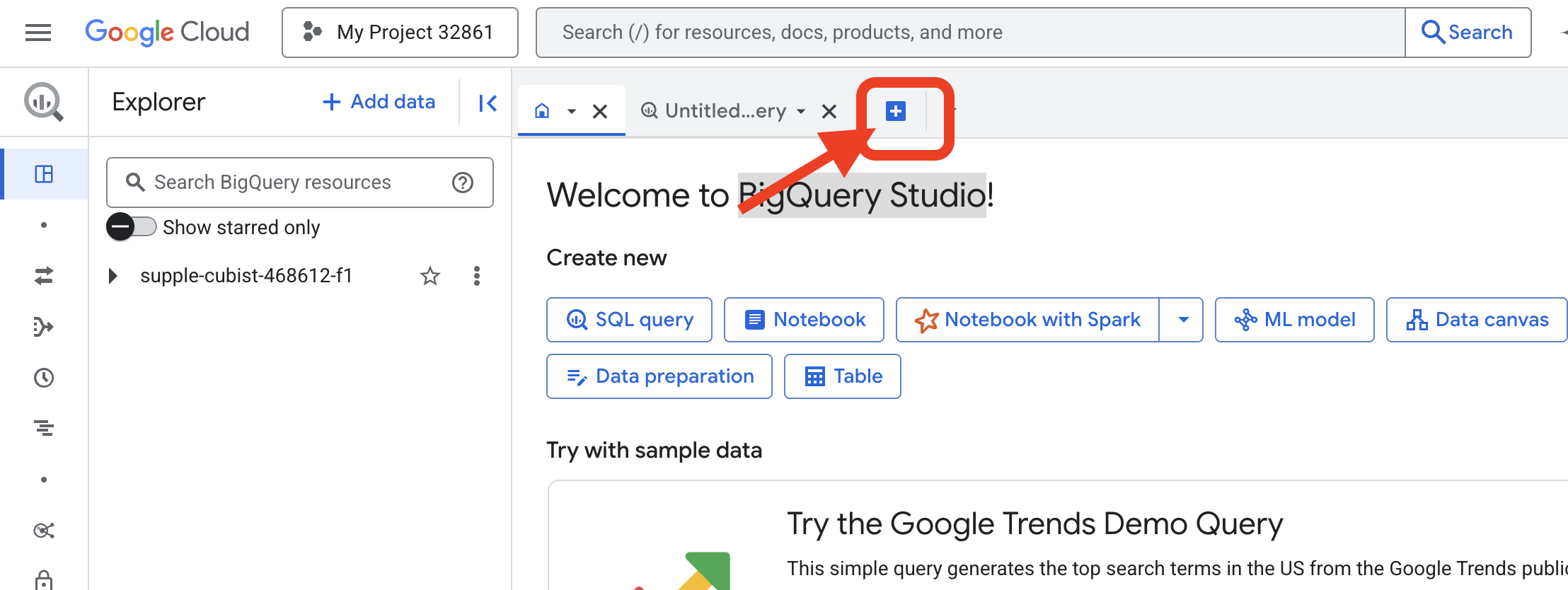Create a new ML model
Viewport: 1568px width, 590px height.
pyautogui.click(x=1294, y=319)
